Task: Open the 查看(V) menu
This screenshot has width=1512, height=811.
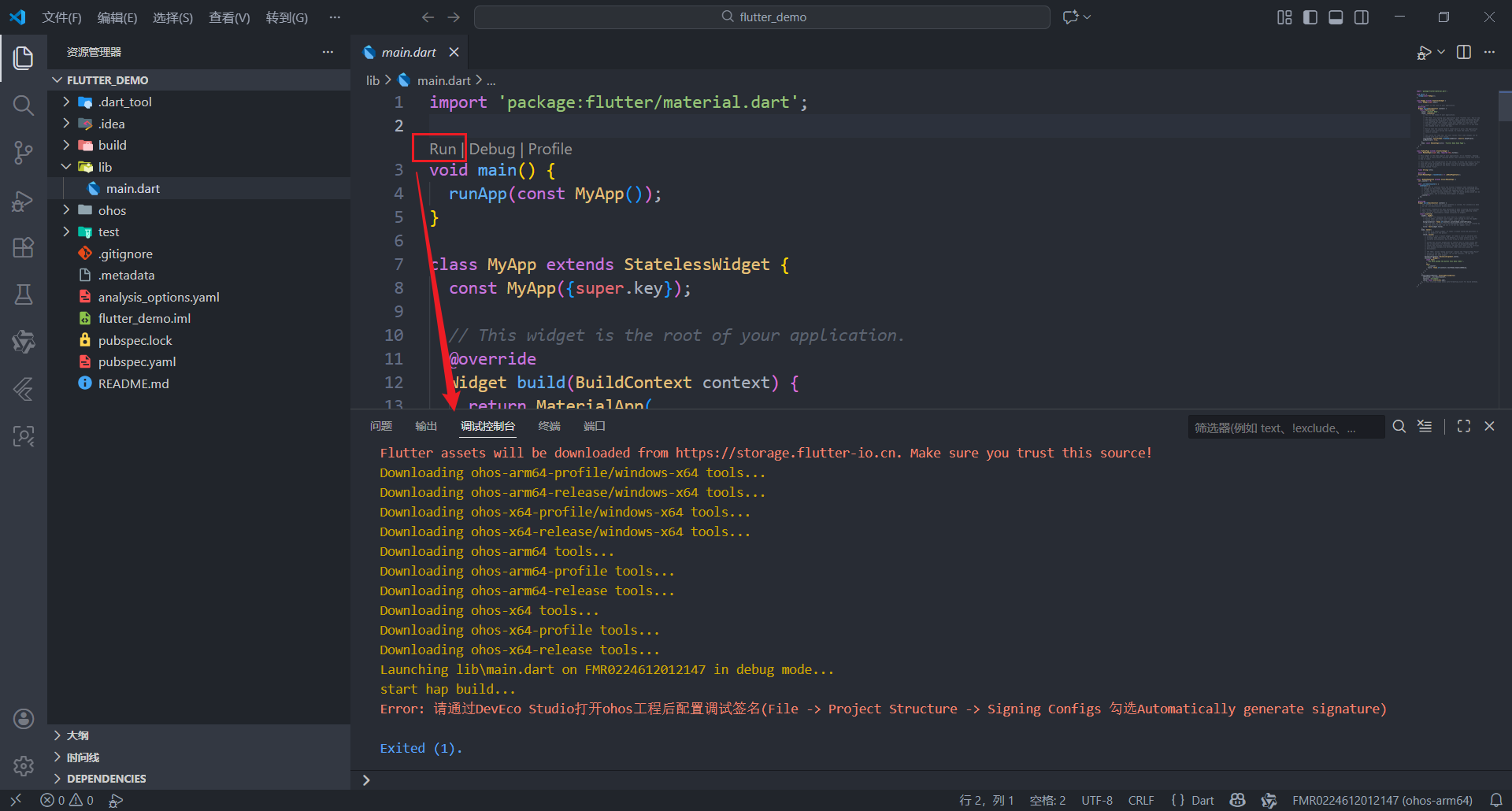Action: 229,17
